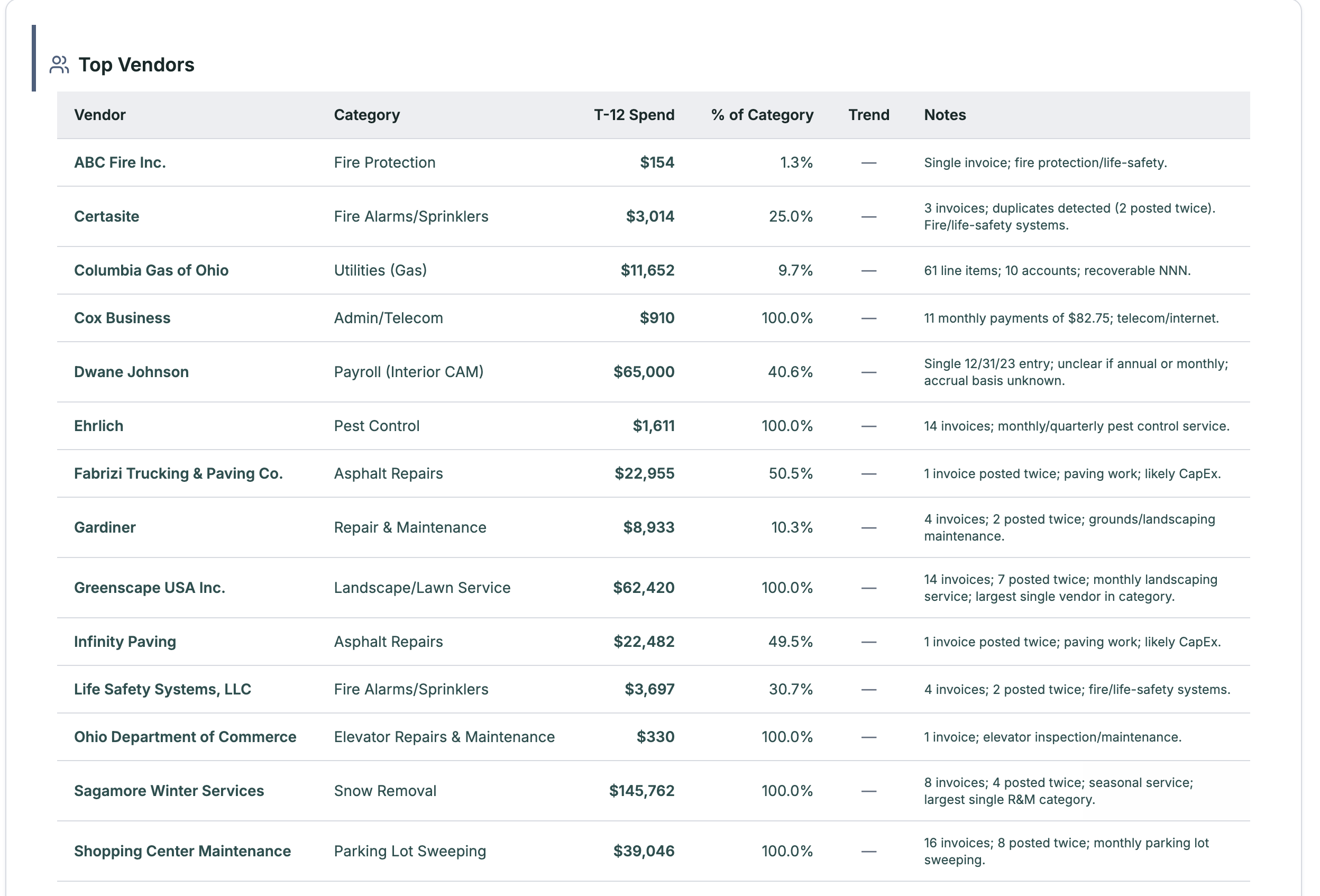The width and height of the screenshot is (1320, 896).
Task: Sort by the Category column header
Action: pyautogui.click(x=366, y=115)
